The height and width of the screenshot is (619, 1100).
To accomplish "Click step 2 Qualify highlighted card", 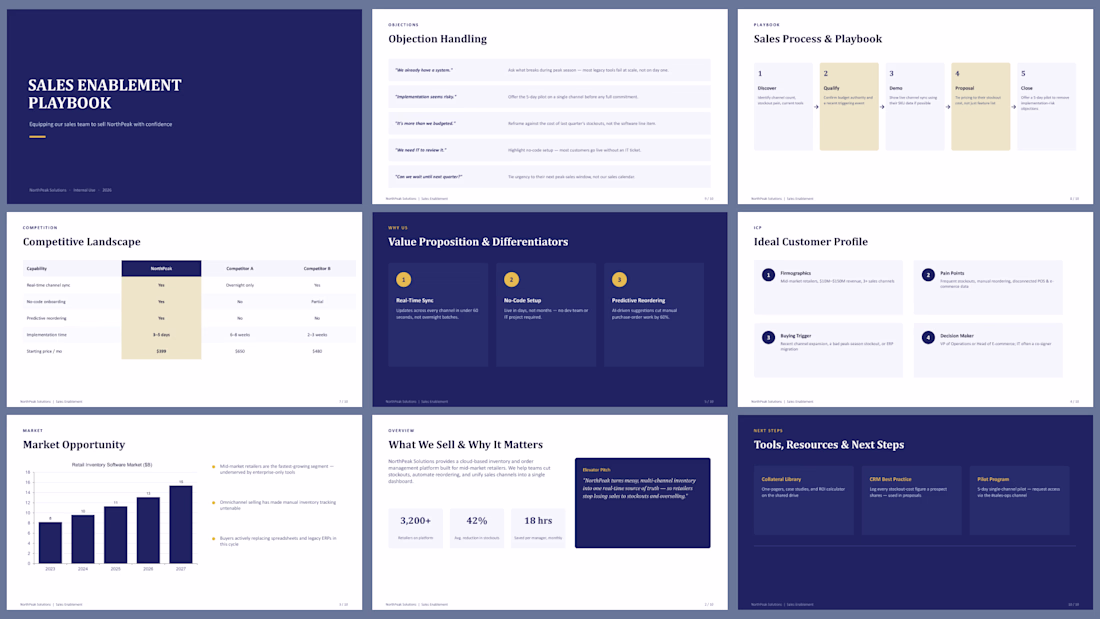I will coord(849,107).
